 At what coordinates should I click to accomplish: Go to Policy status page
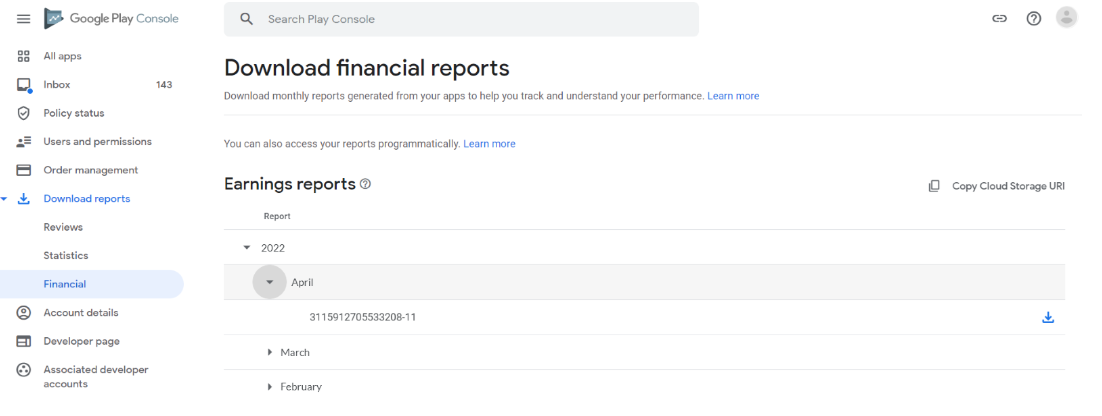(x=74, y=113)
